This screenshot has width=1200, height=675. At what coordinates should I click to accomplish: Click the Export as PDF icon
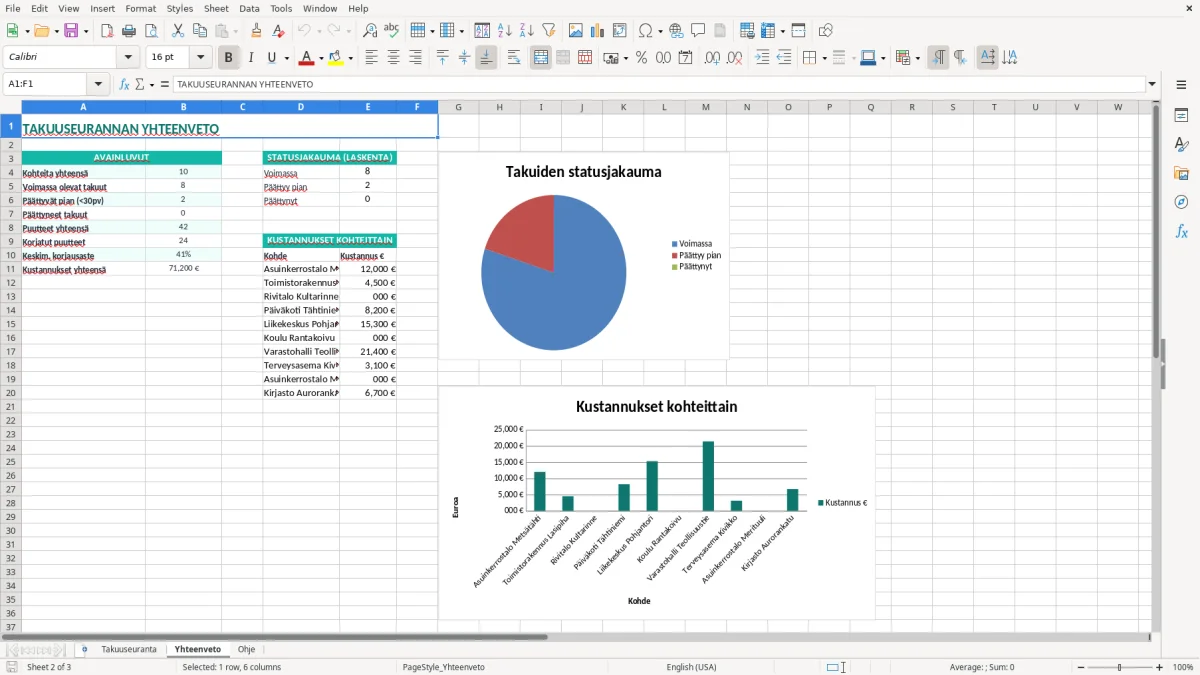point(106,31)
